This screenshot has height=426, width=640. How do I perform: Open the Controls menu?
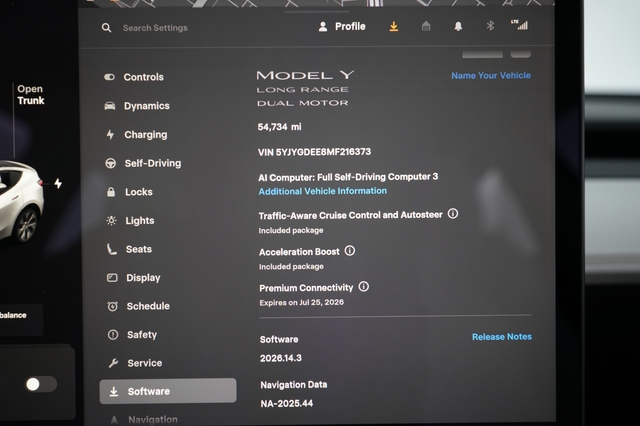[134, 77]
